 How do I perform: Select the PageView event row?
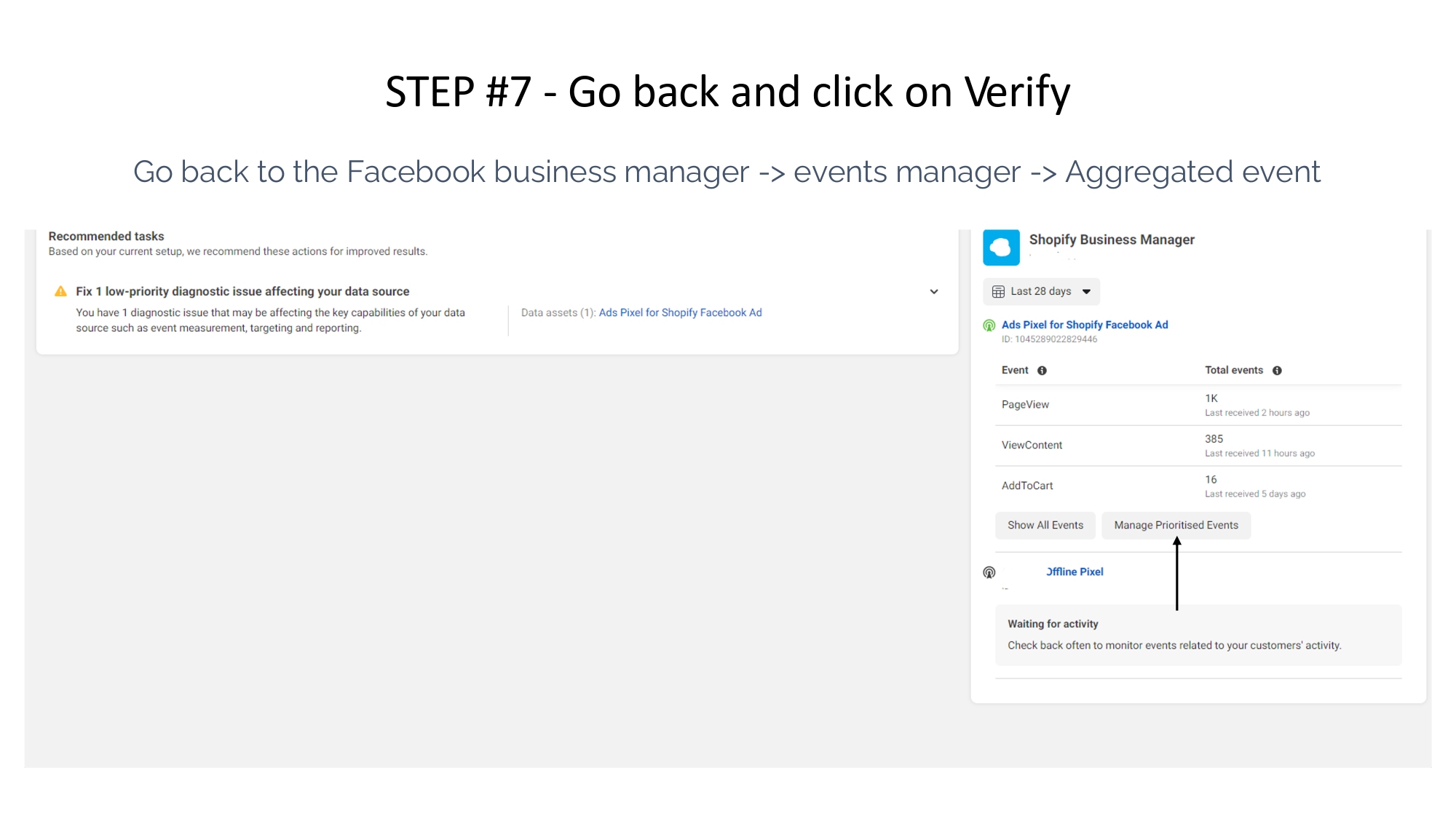click(1198, 405)
